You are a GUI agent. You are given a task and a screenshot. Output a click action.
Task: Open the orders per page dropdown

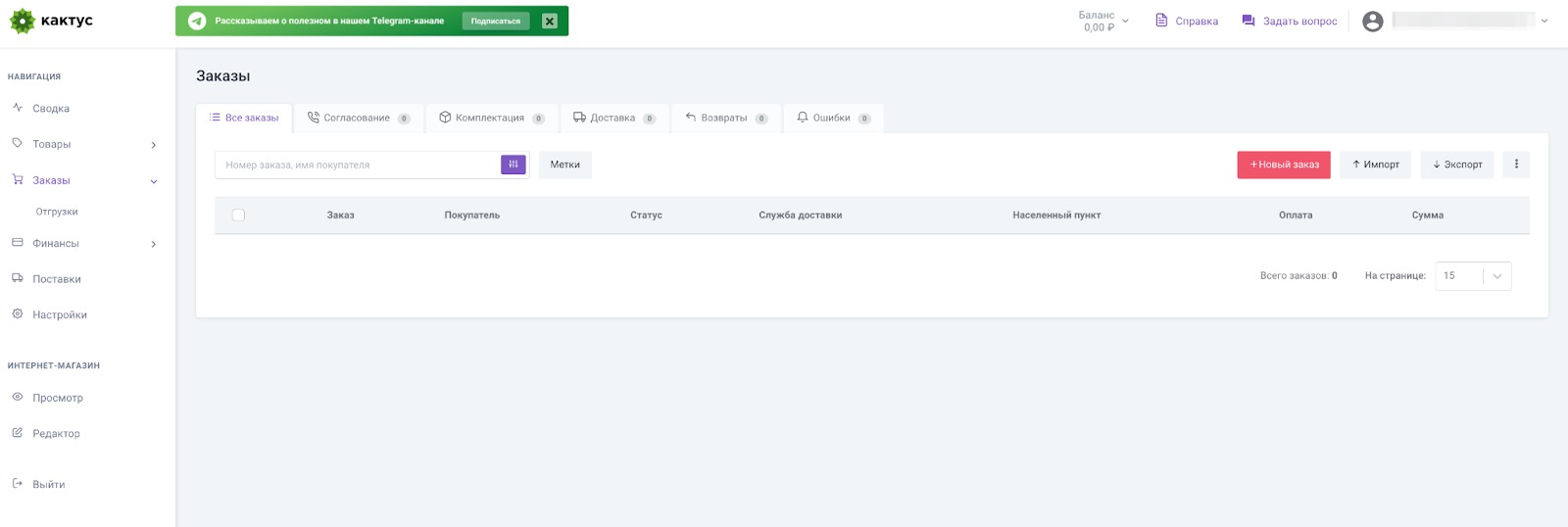(1473, 276)
